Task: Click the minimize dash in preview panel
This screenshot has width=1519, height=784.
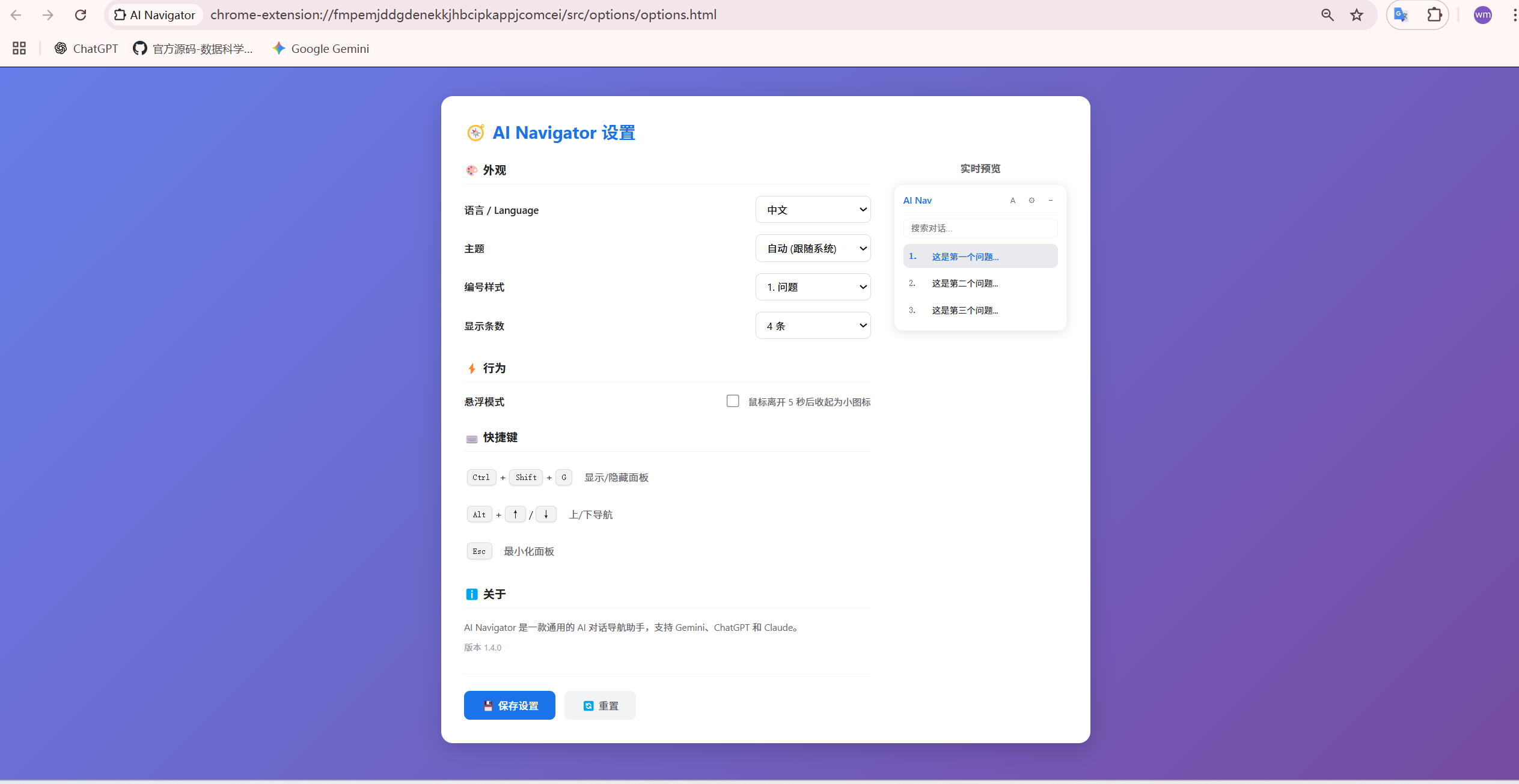Action: click(1051, 201)
